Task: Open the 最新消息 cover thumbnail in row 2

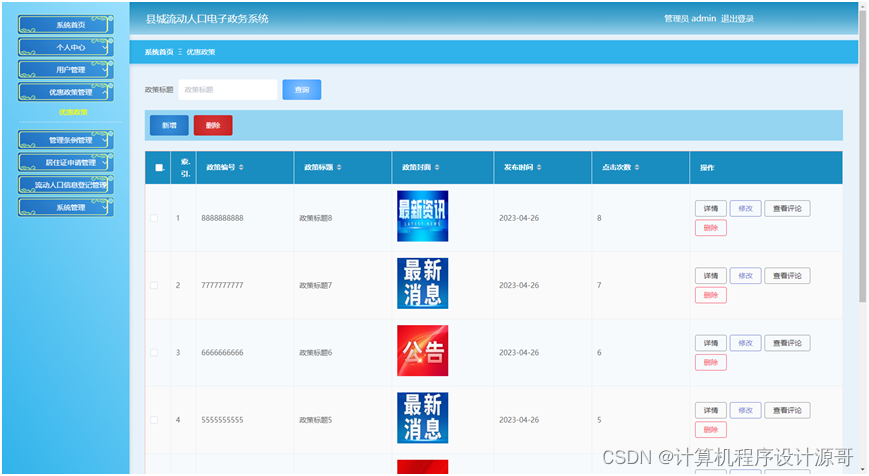Action: coord(422,283)
